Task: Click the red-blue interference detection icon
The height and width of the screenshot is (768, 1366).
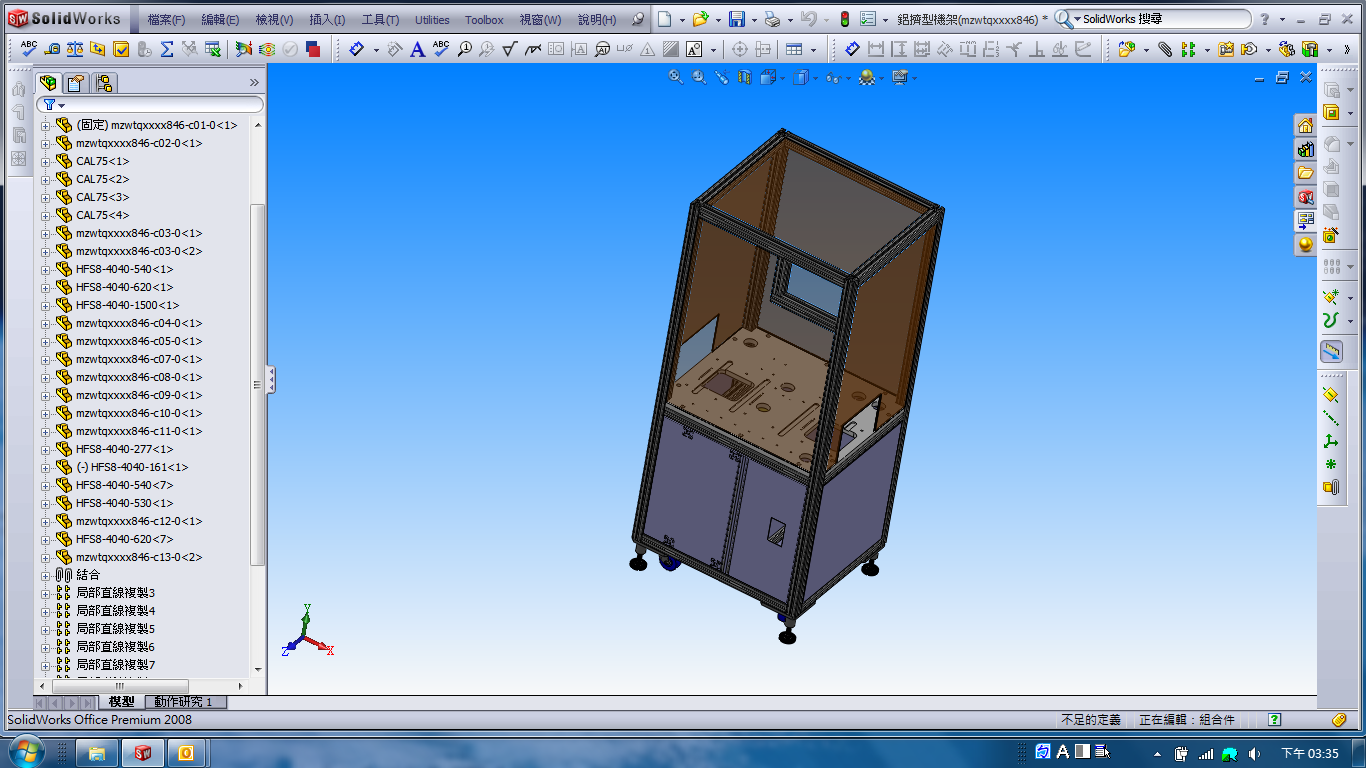Action: [313, 48]
